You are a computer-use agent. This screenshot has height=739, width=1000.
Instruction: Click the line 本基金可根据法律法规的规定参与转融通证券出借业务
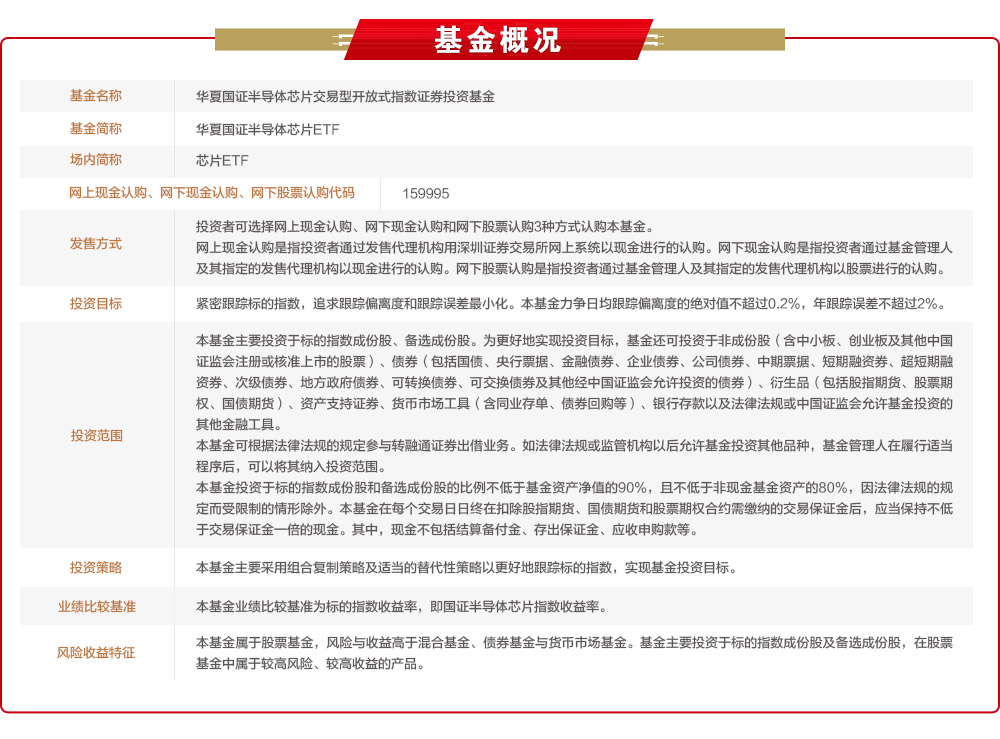click(574, 446)
